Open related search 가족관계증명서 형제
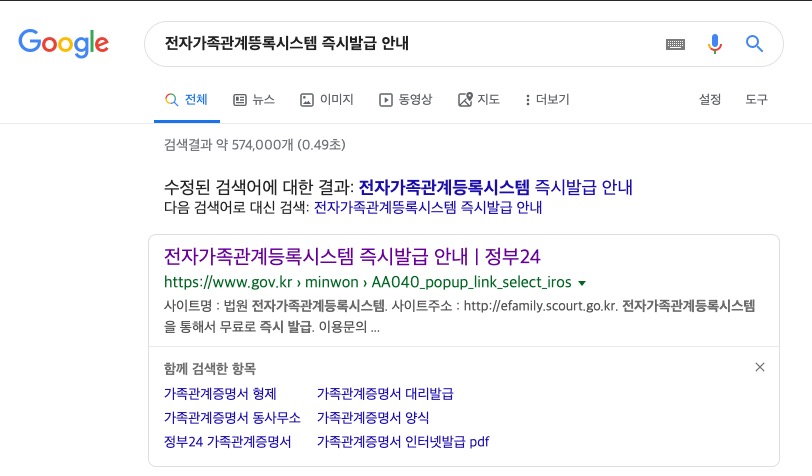 tap(220, 394)
